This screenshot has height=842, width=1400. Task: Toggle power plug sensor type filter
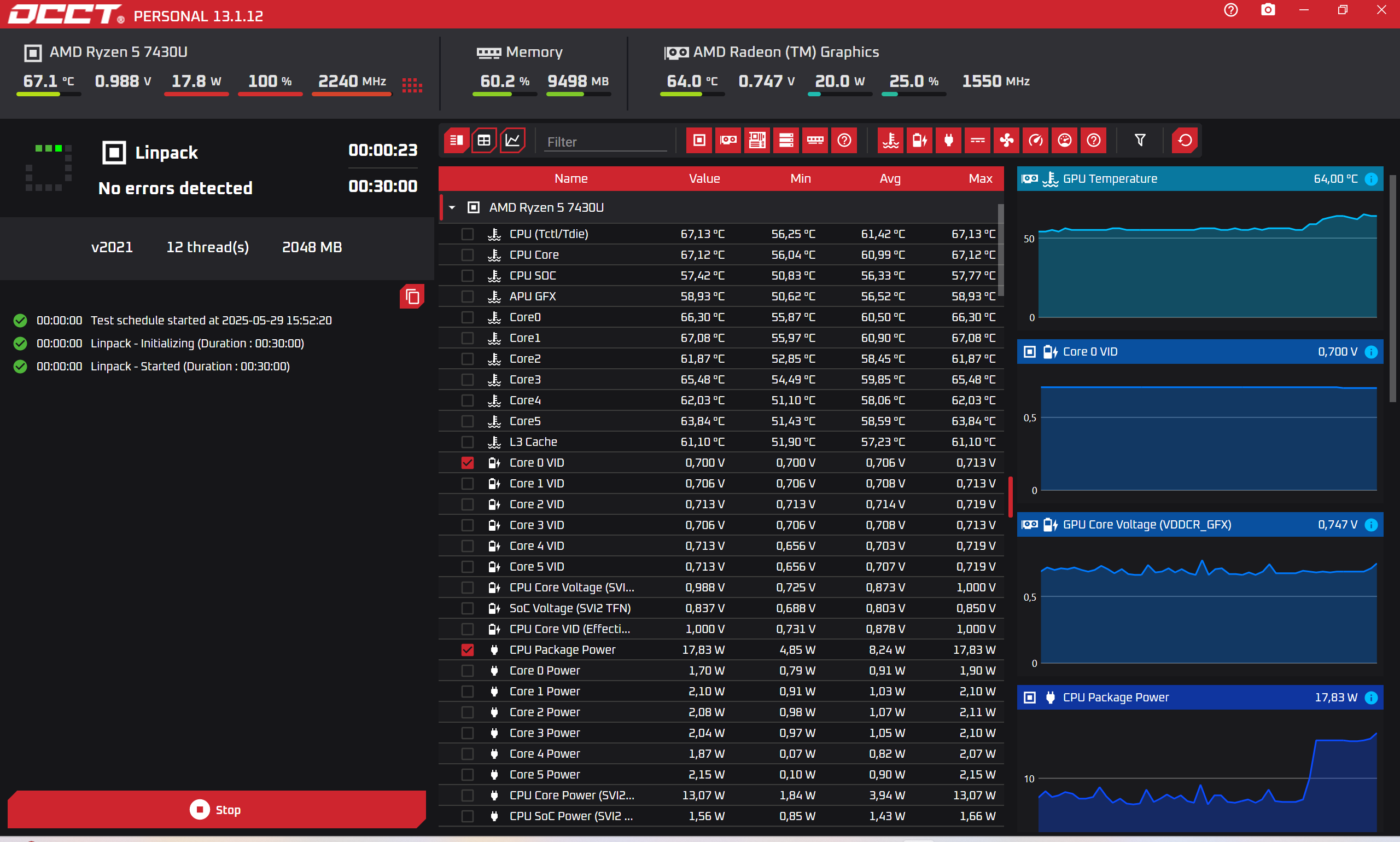coord(949,140)
